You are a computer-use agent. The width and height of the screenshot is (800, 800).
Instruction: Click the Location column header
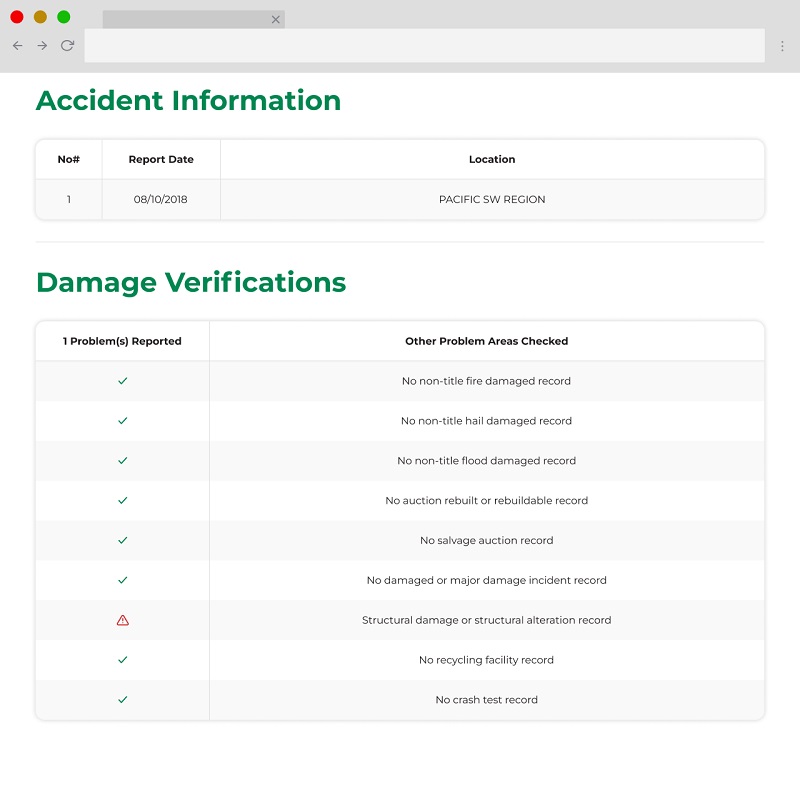point(492,159)
